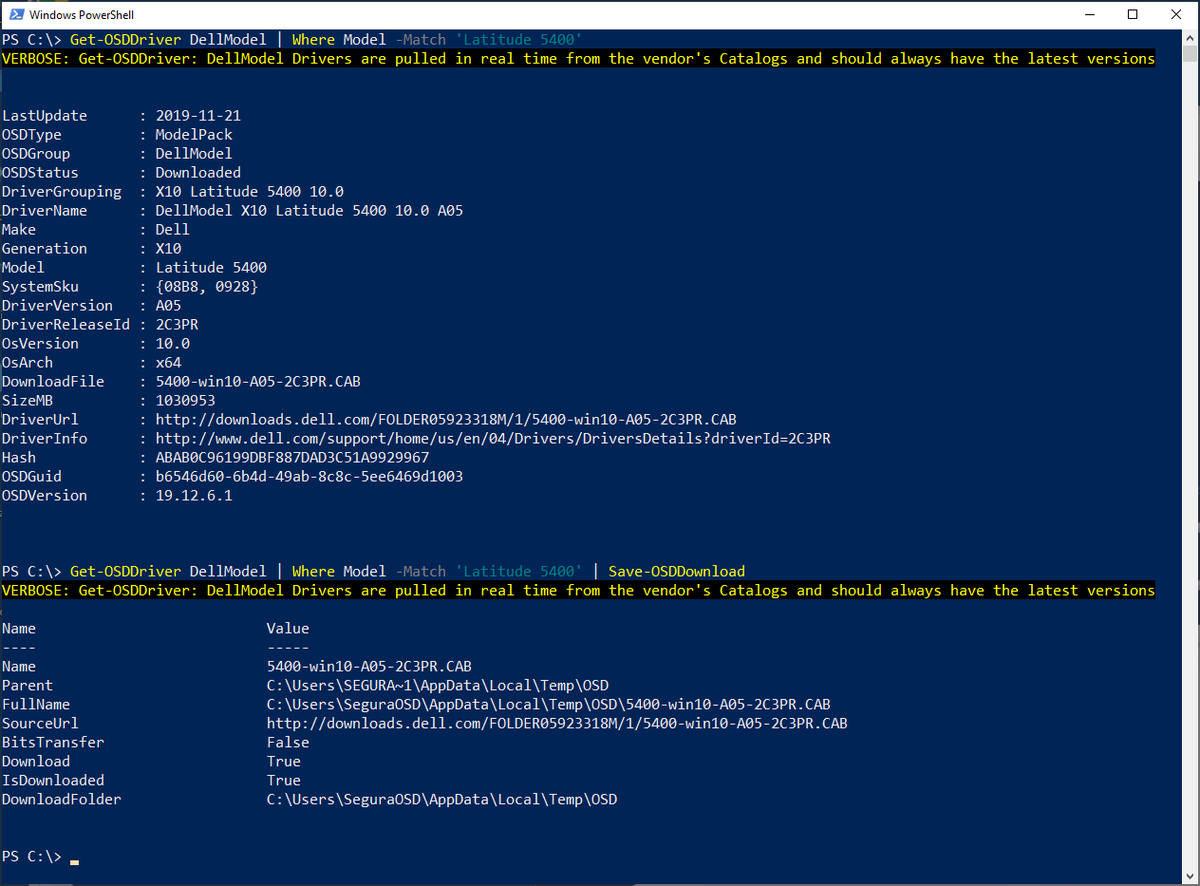Click the 'Name' column header in output table
This screenshot has width=1200, height=886.
tap(19, 628)
